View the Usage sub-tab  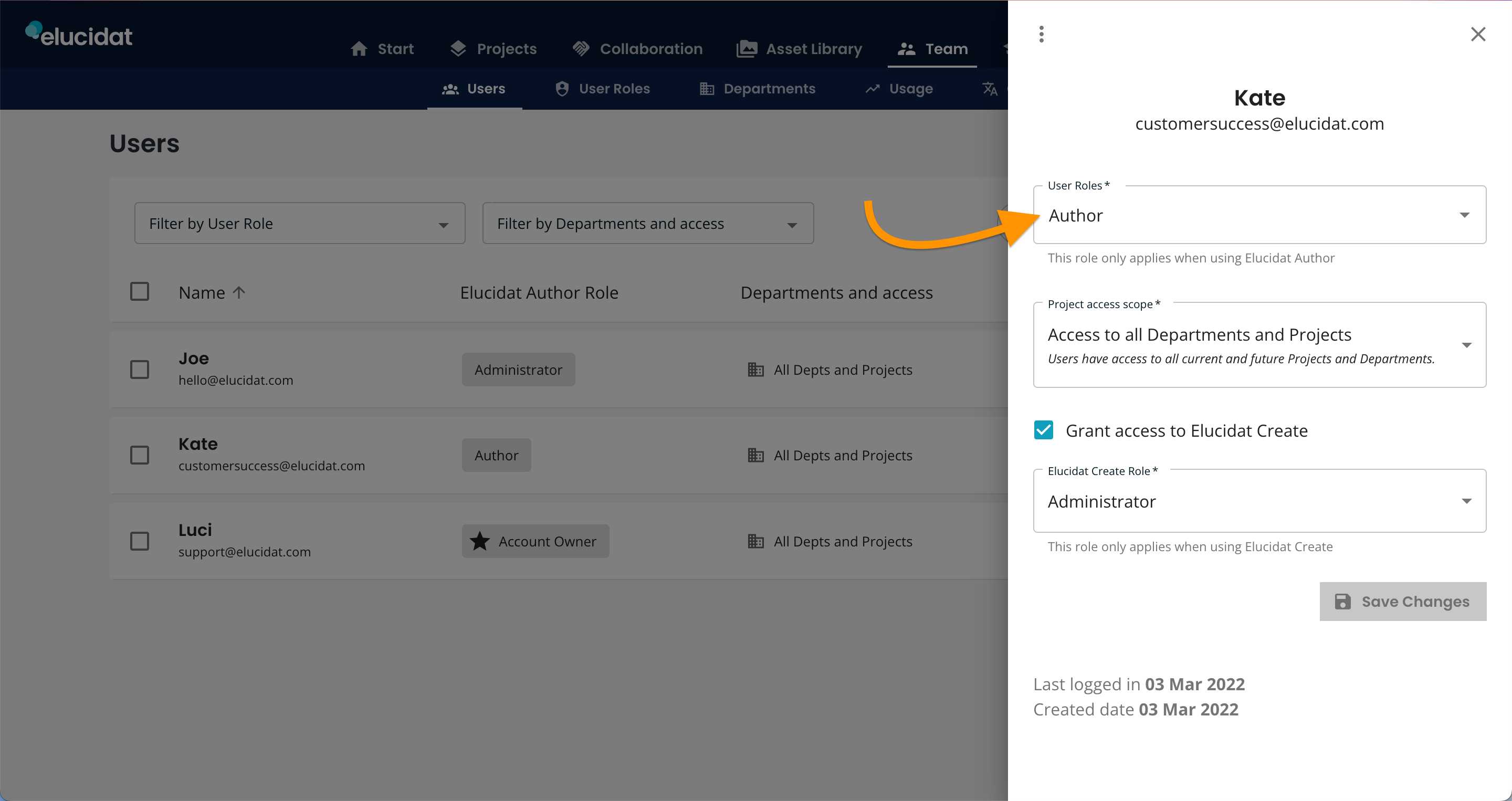[x=899, y=89]
